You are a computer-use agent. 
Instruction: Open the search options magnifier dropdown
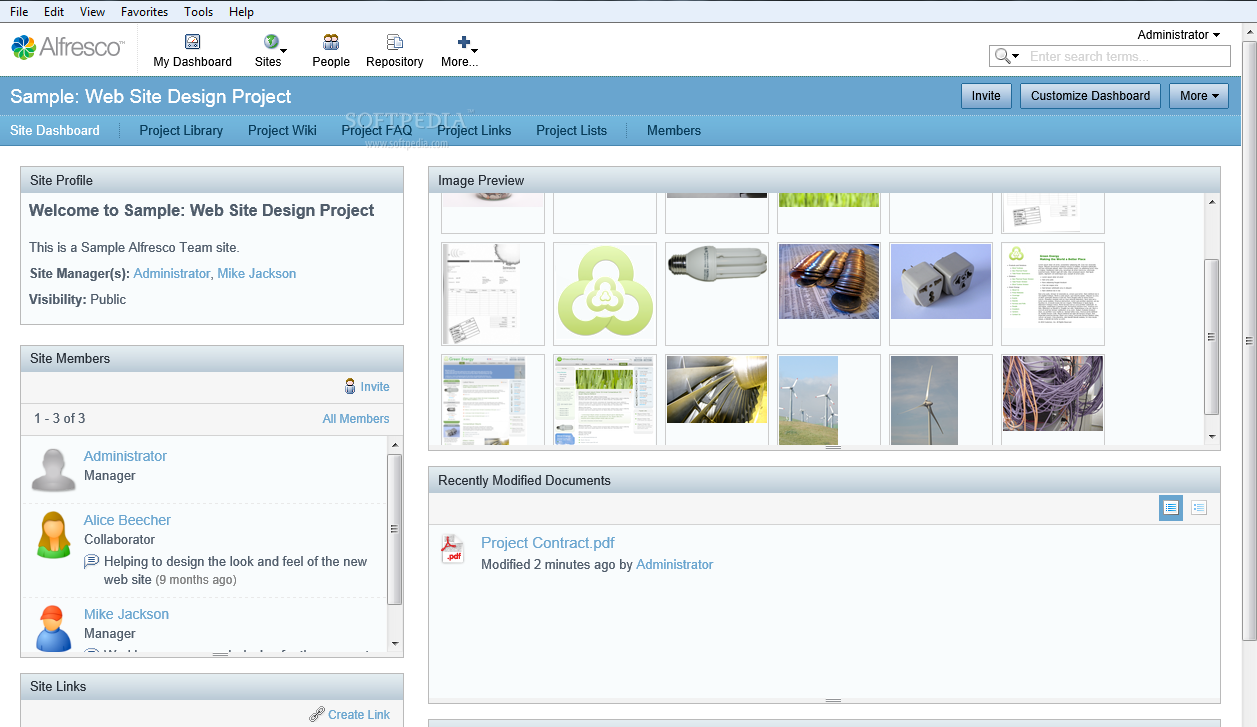point(1006,56)
